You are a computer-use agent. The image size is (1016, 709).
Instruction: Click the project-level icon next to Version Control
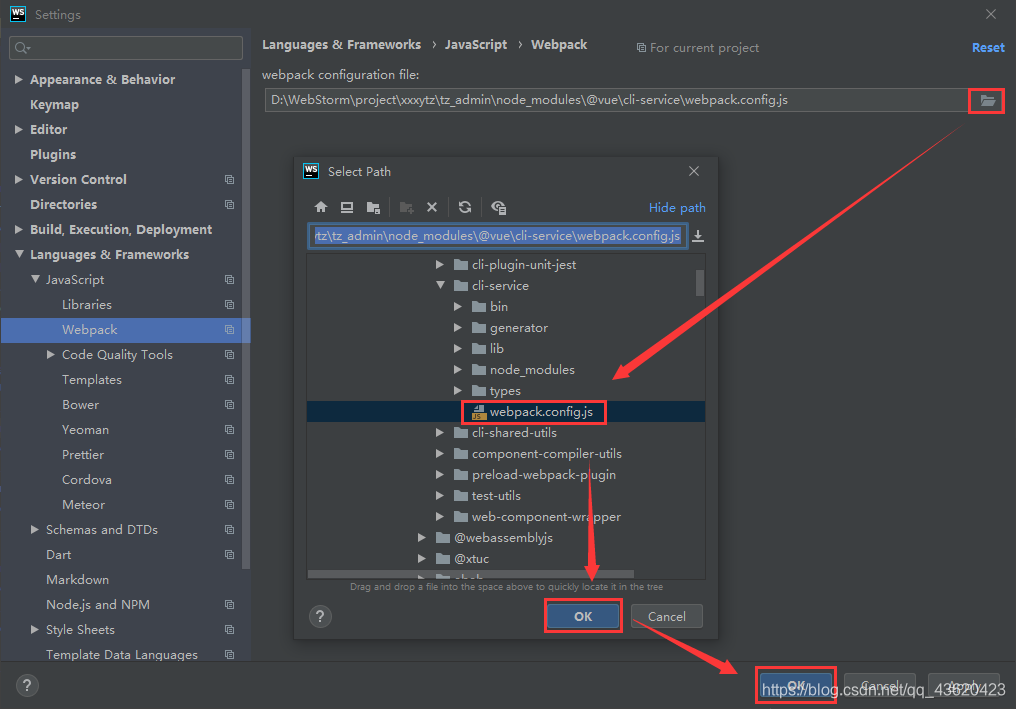[229, 180]
